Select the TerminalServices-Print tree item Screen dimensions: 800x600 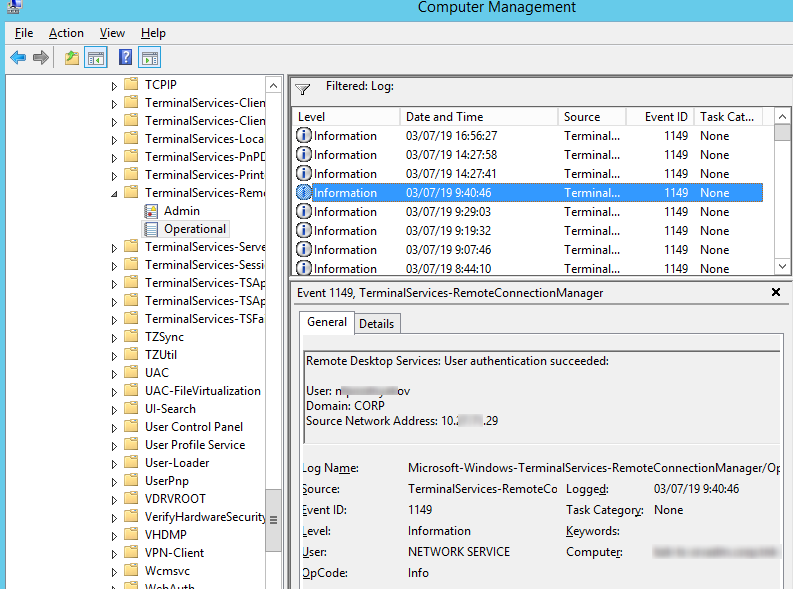pos(205,175)
